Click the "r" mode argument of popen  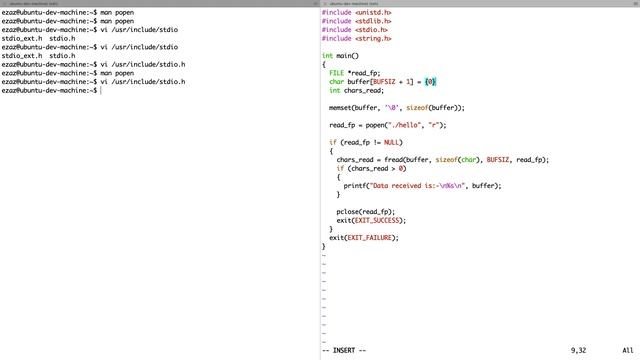[x=435, y=125]
